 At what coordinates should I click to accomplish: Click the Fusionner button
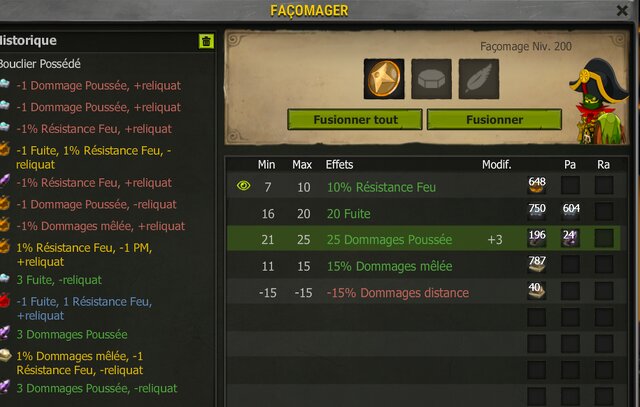(494, 120)
